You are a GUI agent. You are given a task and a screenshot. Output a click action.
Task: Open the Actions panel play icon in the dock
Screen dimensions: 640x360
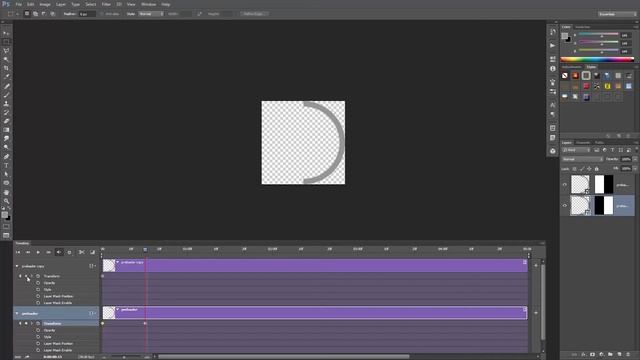[553, 45]
